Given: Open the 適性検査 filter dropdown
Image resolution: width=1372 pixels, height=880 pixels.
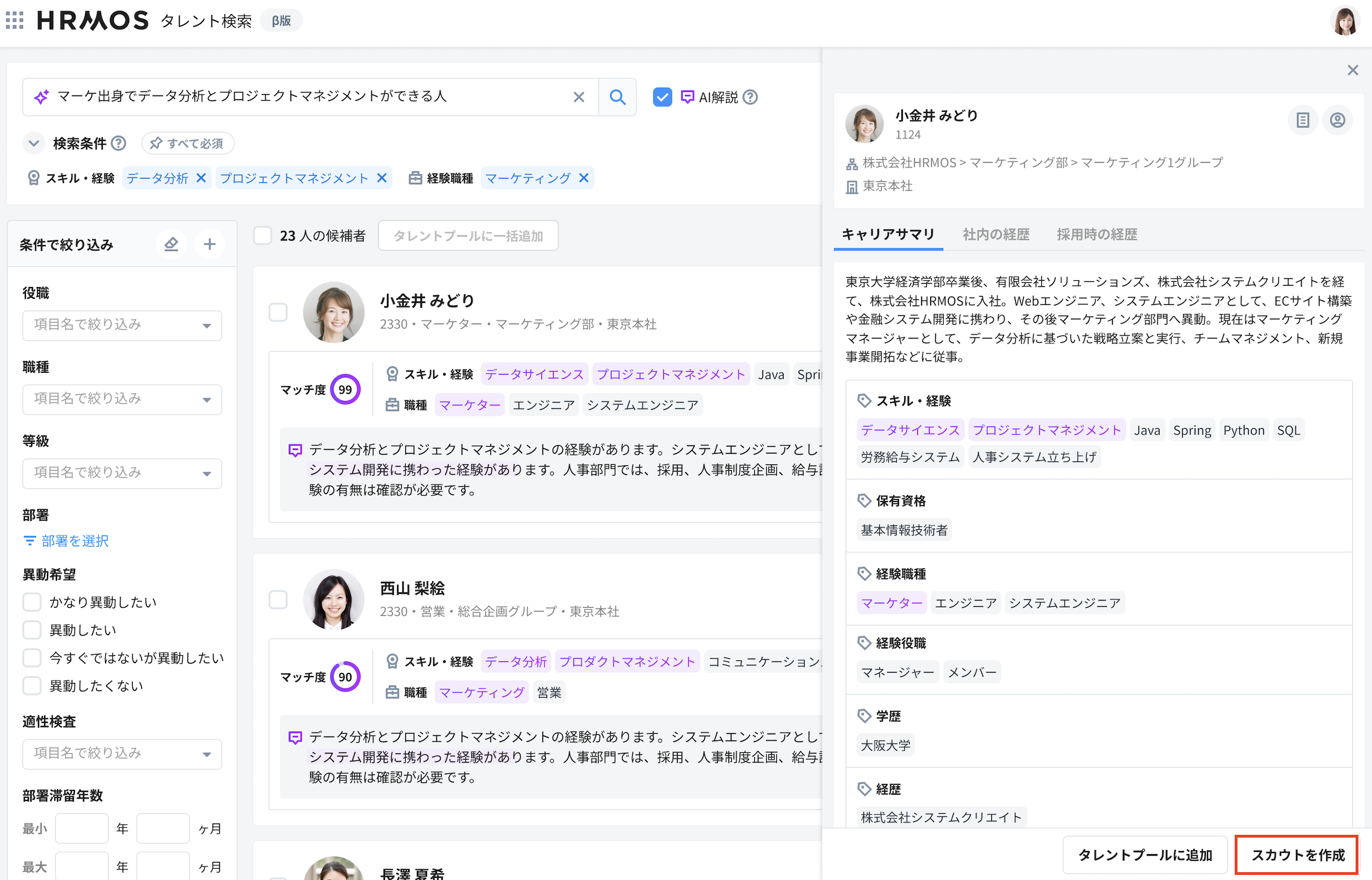Looking at the screenshot, I should click(121, 753).
